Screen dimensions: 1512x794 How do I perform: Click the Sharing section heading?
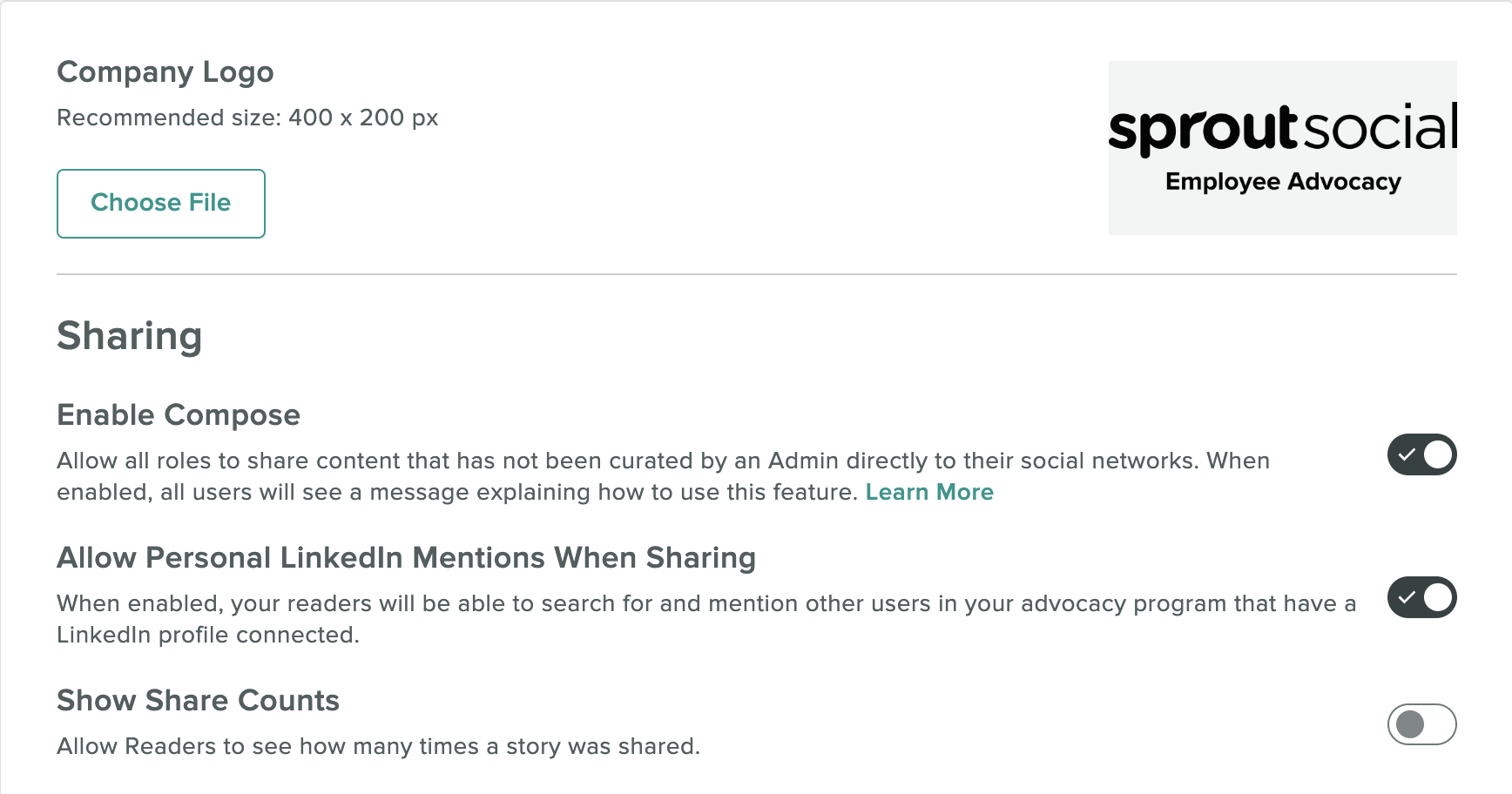pos(130,337)
